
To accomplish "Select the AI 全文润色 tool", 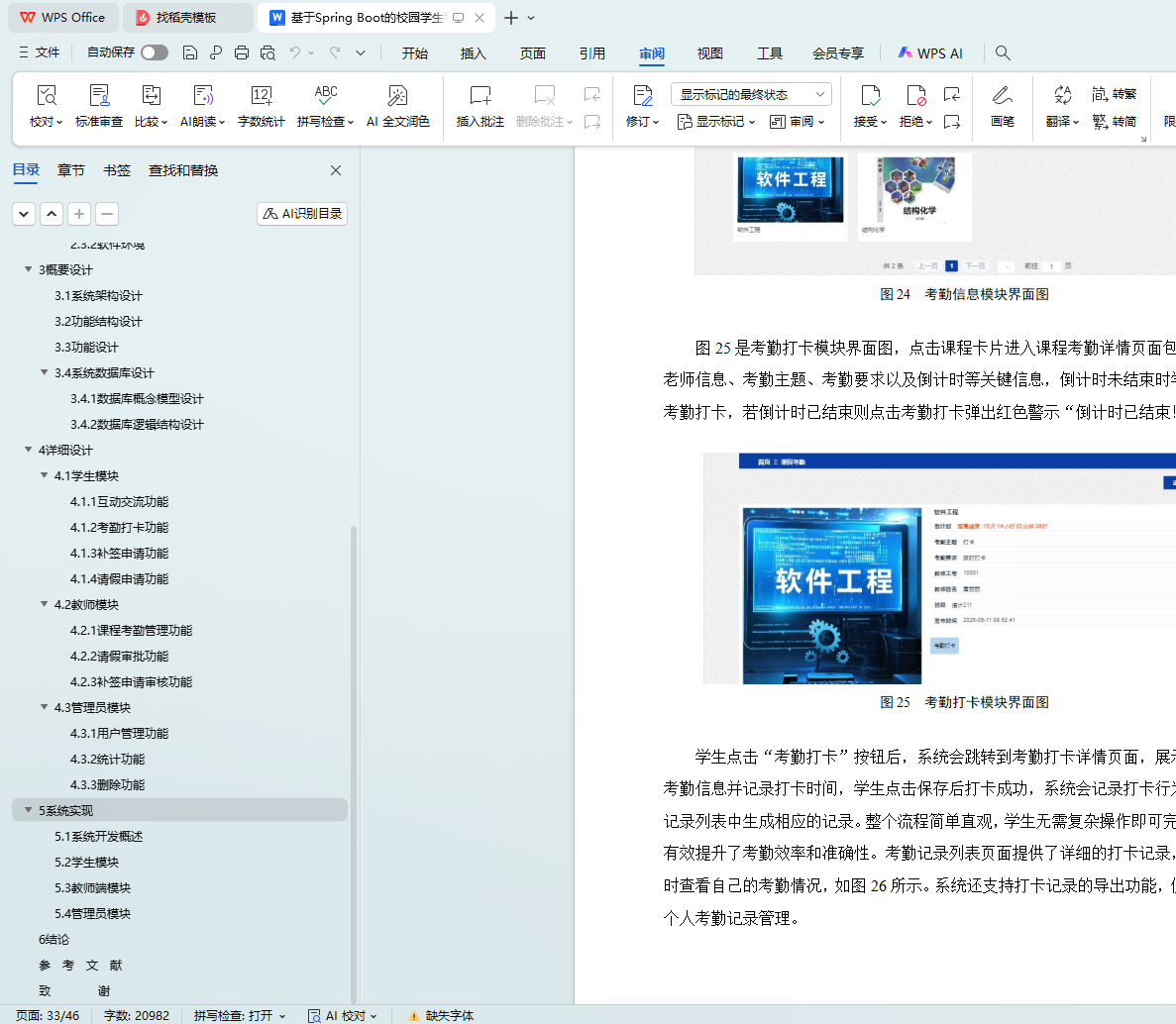I will coord(397,96).
